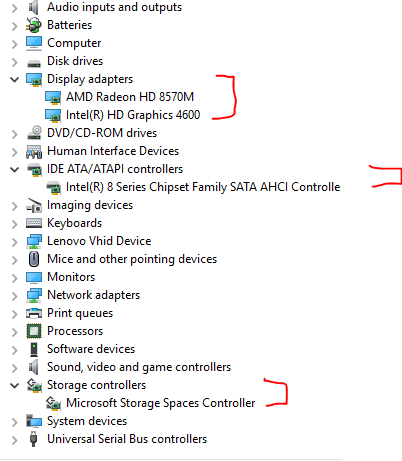Click the Imaging devices camera icon
Screen dimensions: 402x461
coord(34,205)
